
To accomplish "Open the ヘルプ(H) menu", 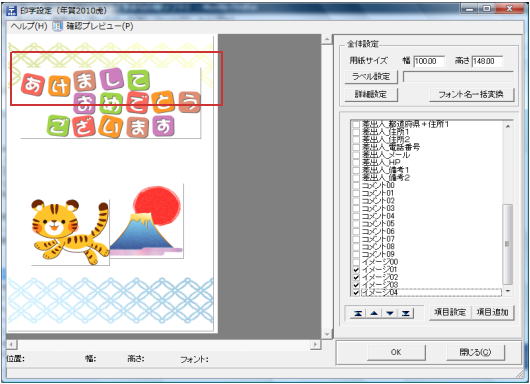I will (x=29, y=26).
